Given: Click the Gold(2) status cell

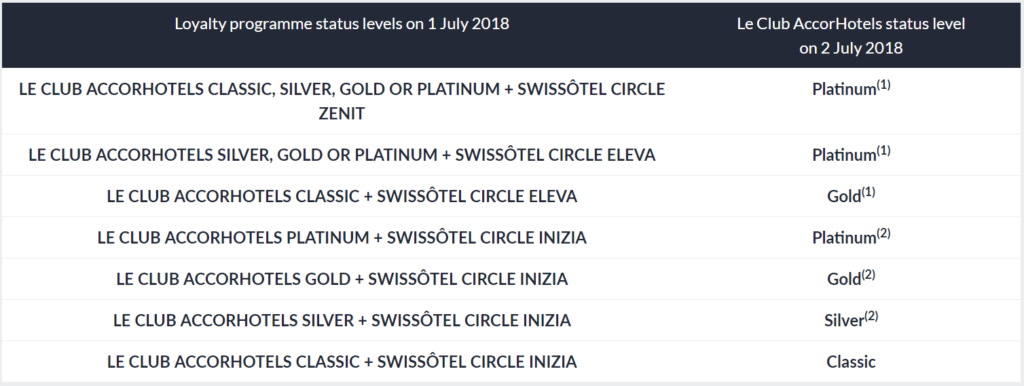Looking at the screenshot, I should pyautogui.click(x=851, y=278).
